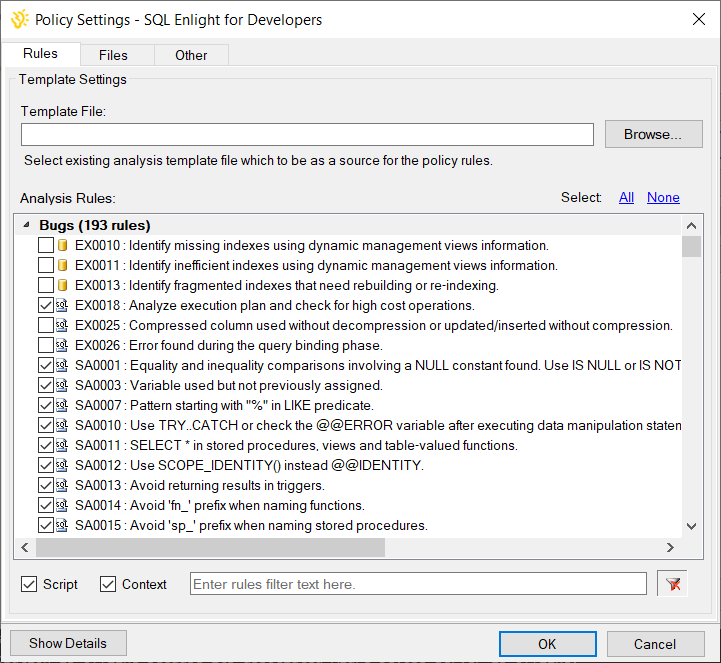Screen dimensions: 721x663
Task: Click the rules filter text field
Action: tap(418, 584)
